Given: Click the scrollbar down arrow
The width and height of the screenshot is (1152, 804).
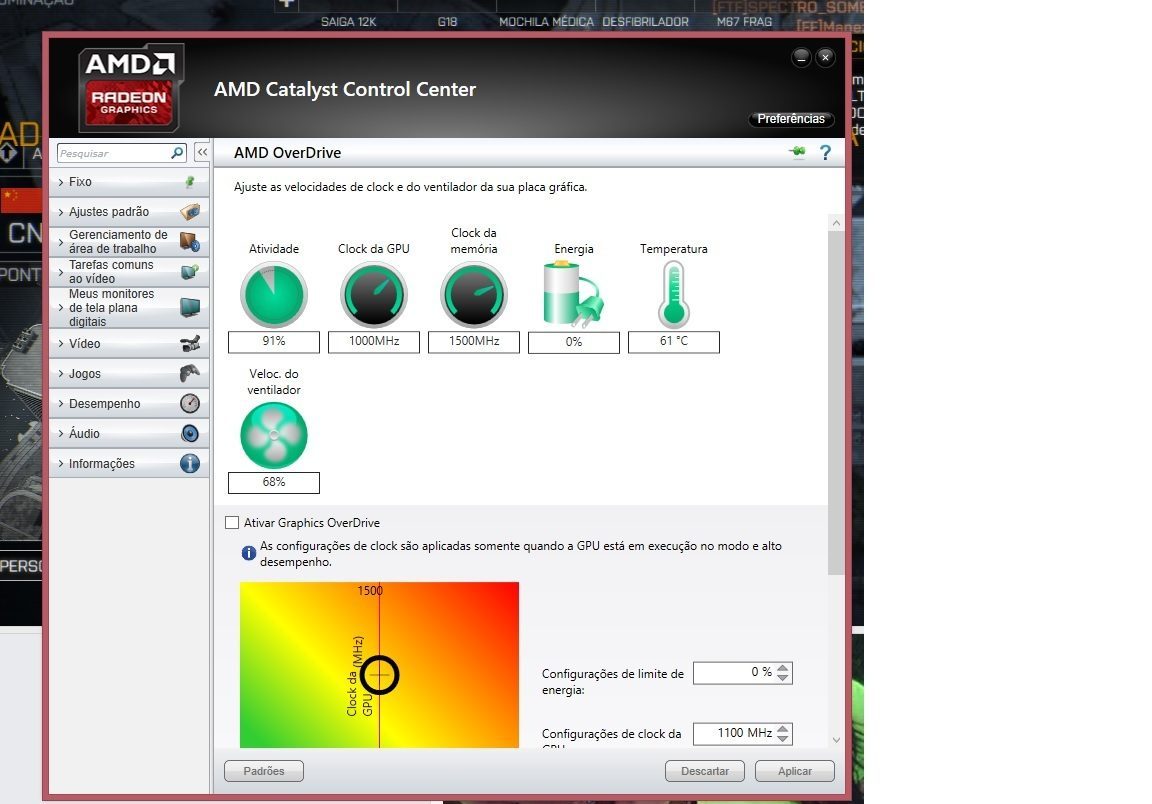Looking at the screenshot, I should (x=836, y=740).
